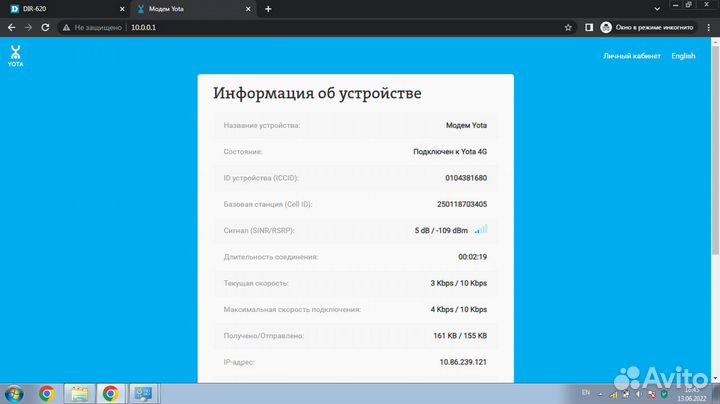This screenshot has width=720, height=404.
Task: Open the control panel taskbar icon
Action: (x=143, y=394)
